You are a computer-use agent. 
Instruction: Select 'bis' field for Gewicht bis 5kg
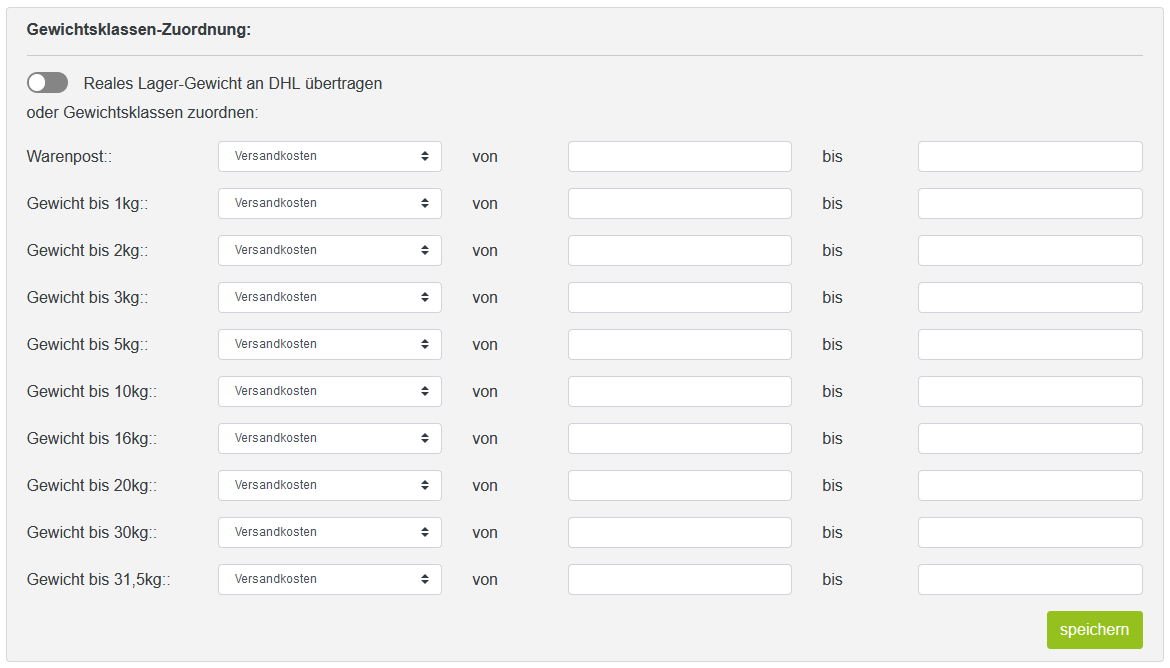coord(1030,345)
